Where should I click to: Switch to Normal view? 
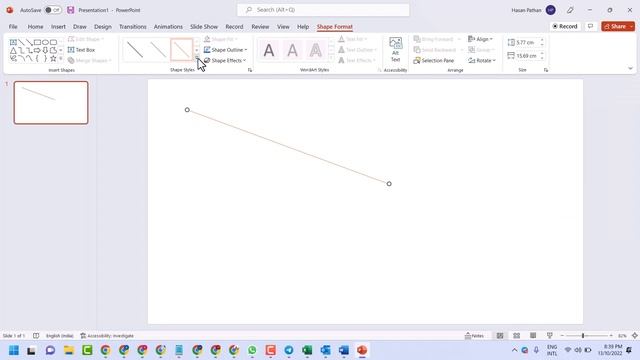500,336
